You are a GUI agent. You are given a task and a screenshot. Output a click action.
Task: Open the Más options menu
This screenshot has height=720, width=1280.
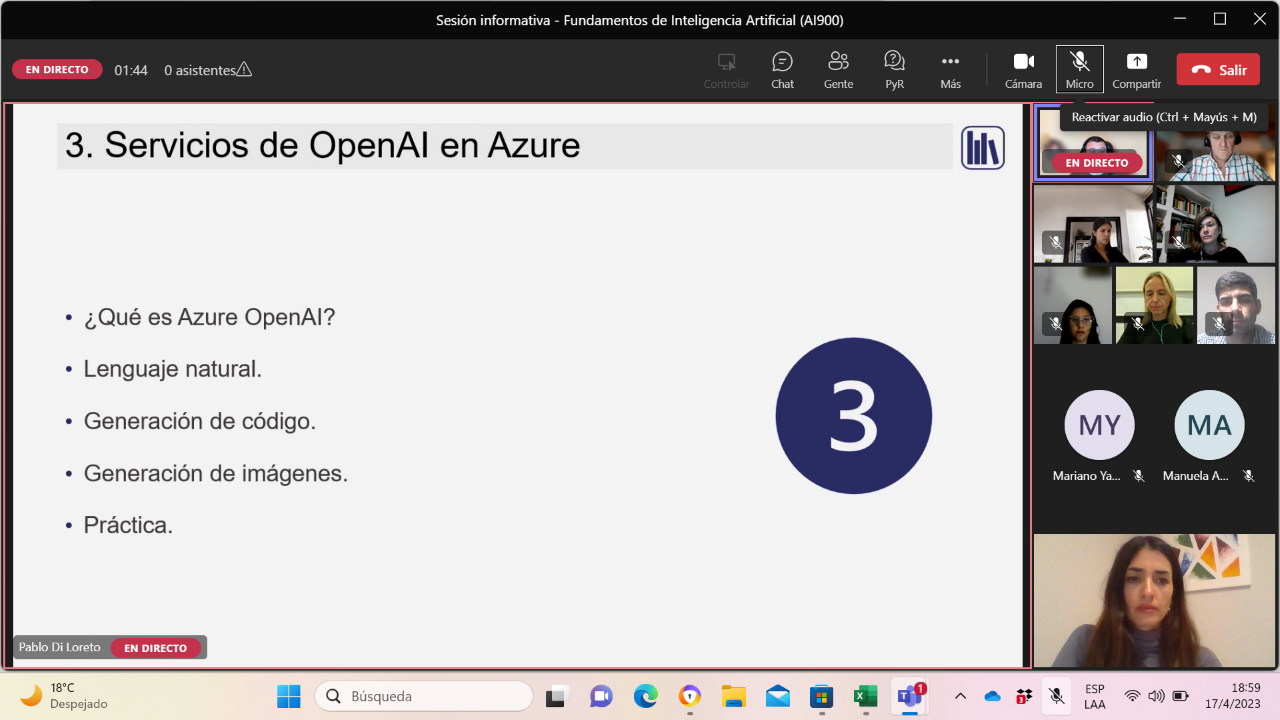coord(950,70)
